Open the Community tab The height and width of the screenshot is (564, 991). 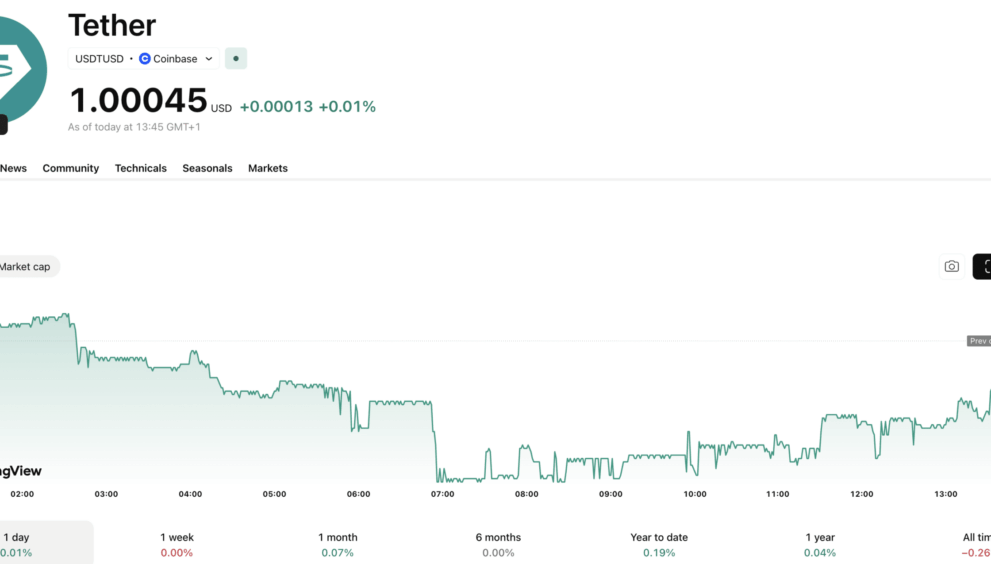(70, 168)
